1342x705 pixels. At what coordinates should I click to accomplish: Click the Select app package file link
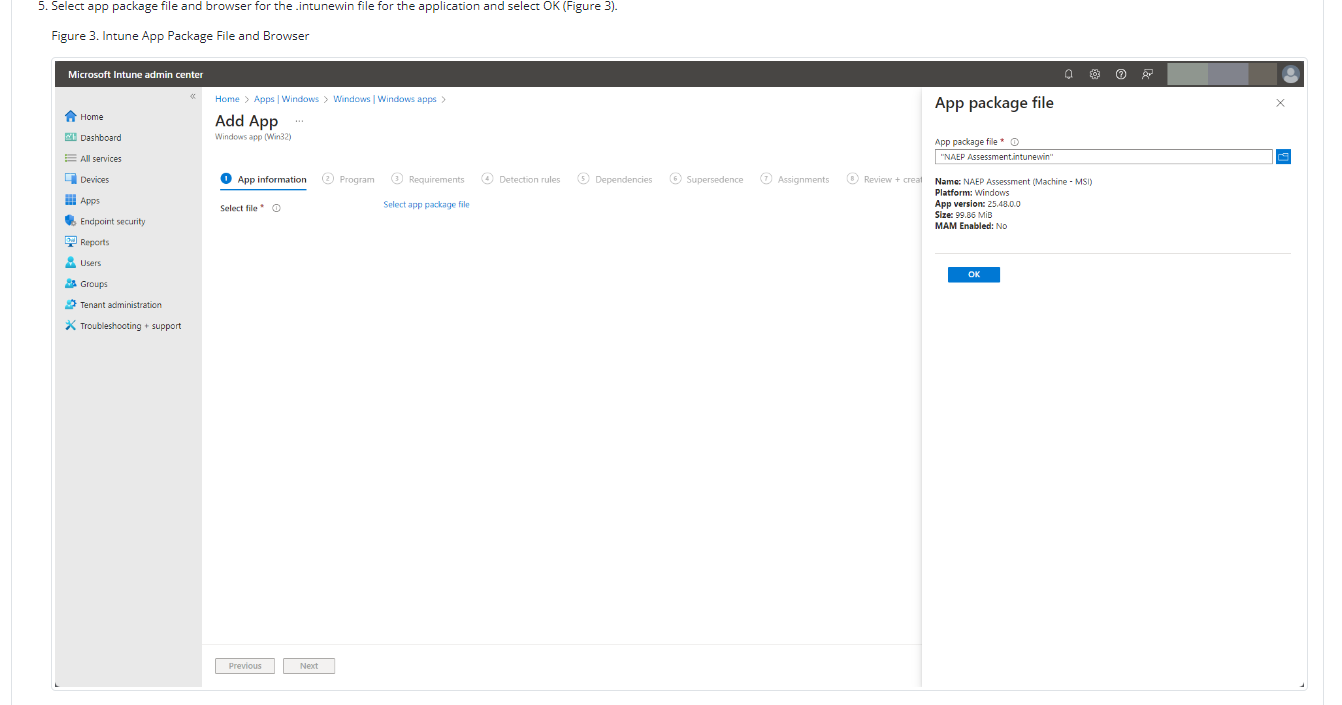(426, 204)
